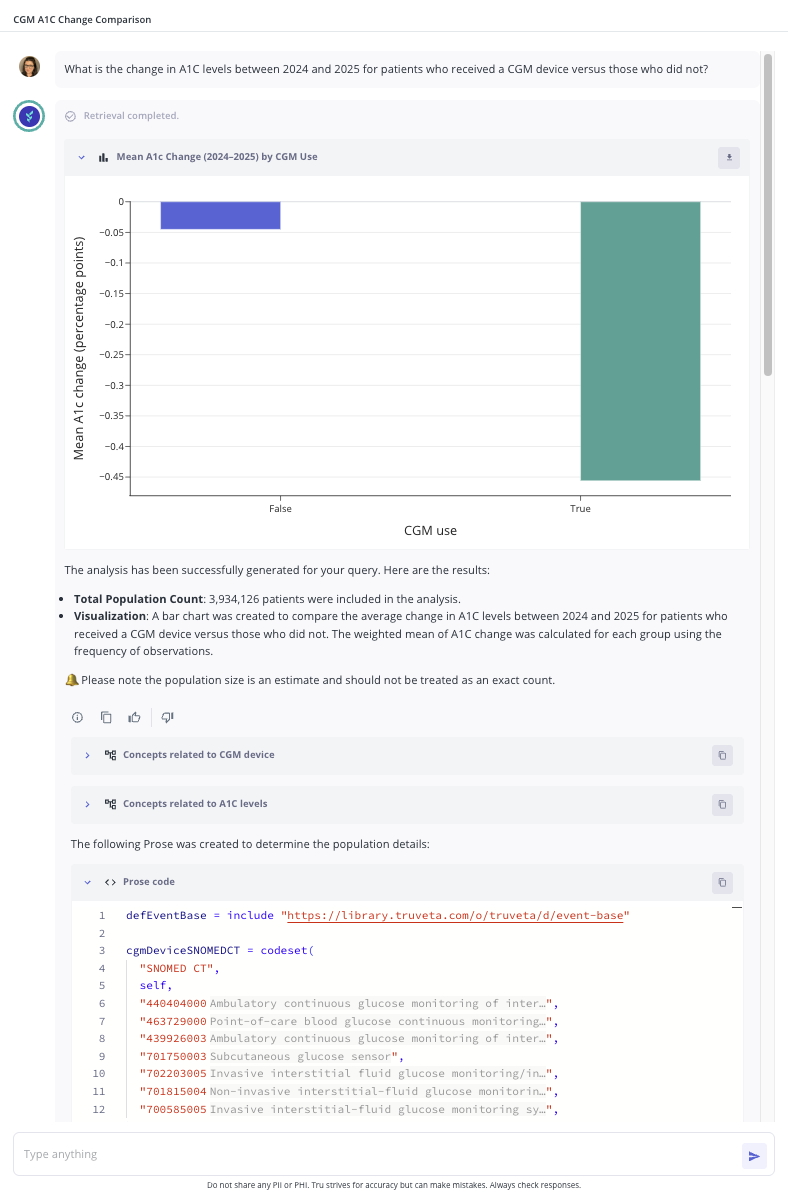Copy the response text using copy icon

coord(106,717)
